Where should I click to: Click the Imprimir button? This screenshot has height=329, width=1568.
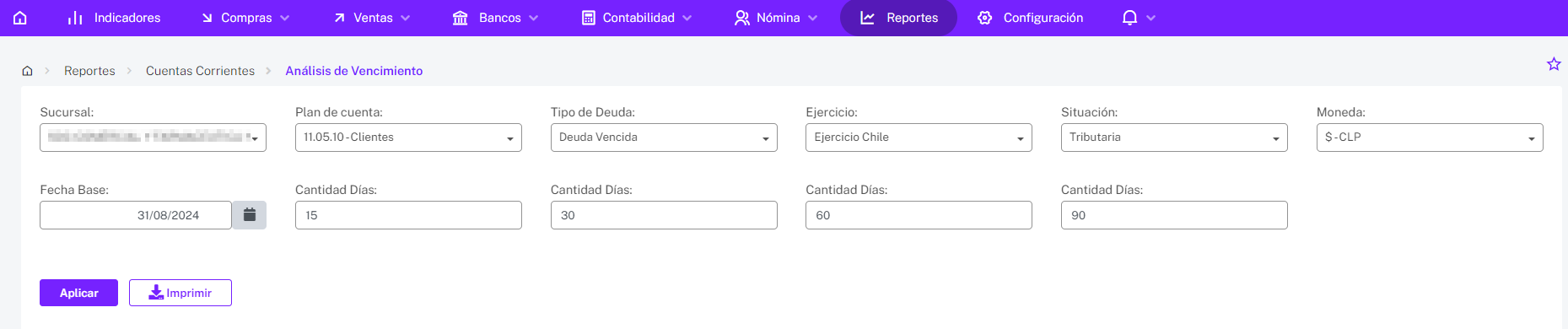tap(181, 293)
